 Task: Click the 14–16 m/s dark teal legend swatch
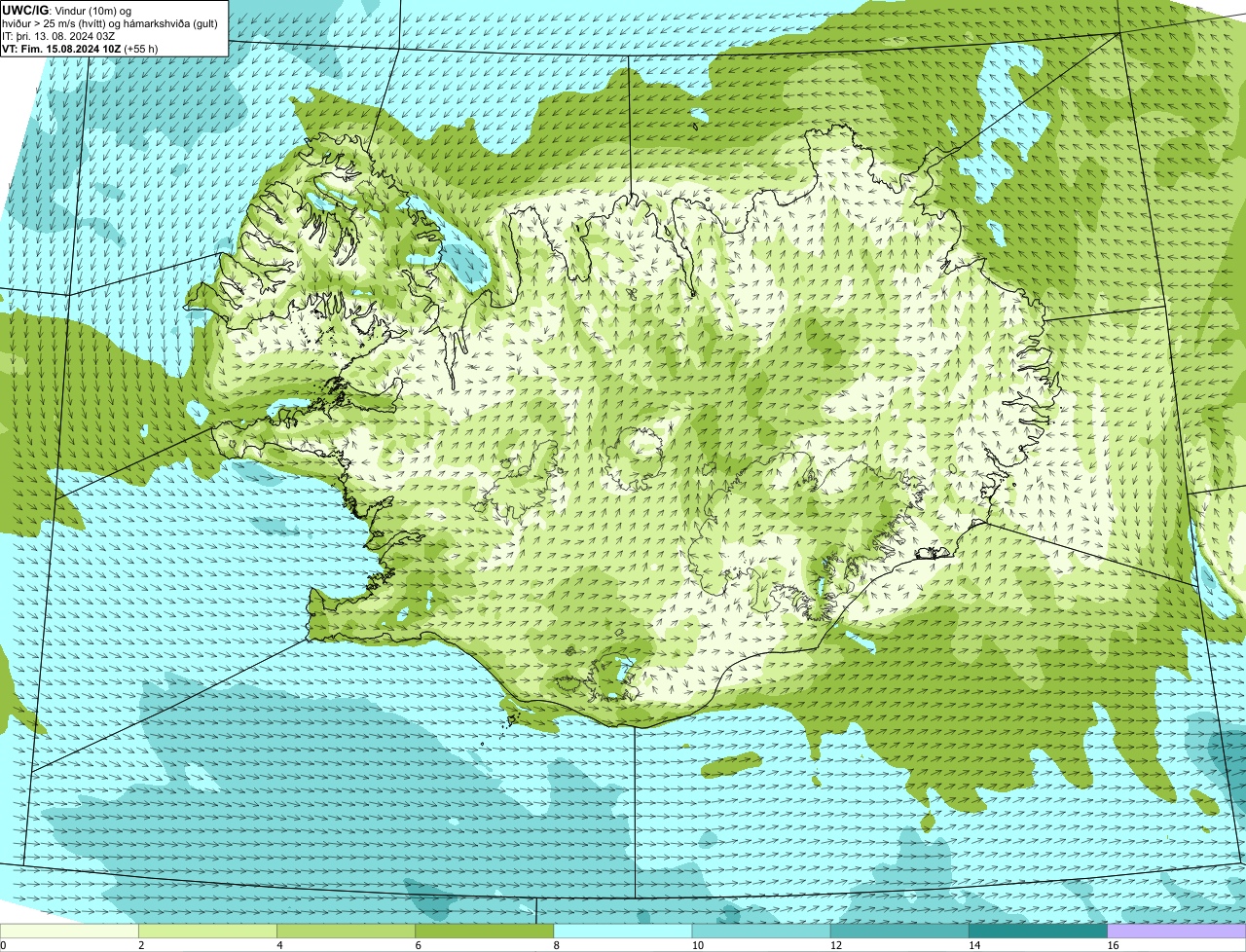(x=1038, y=931)
